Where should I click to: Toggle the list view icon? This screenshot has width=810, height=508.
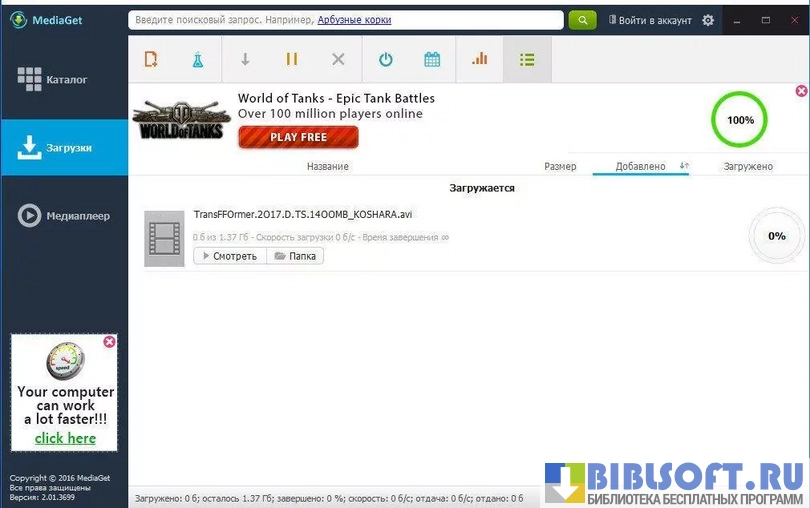[x=527, y=60]
